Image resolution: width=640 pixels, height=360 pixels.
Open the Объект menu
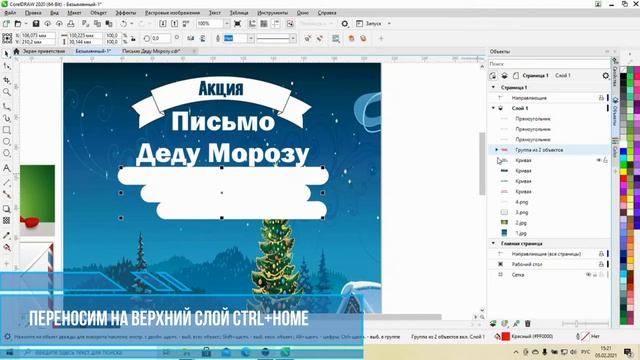[98, 13]
